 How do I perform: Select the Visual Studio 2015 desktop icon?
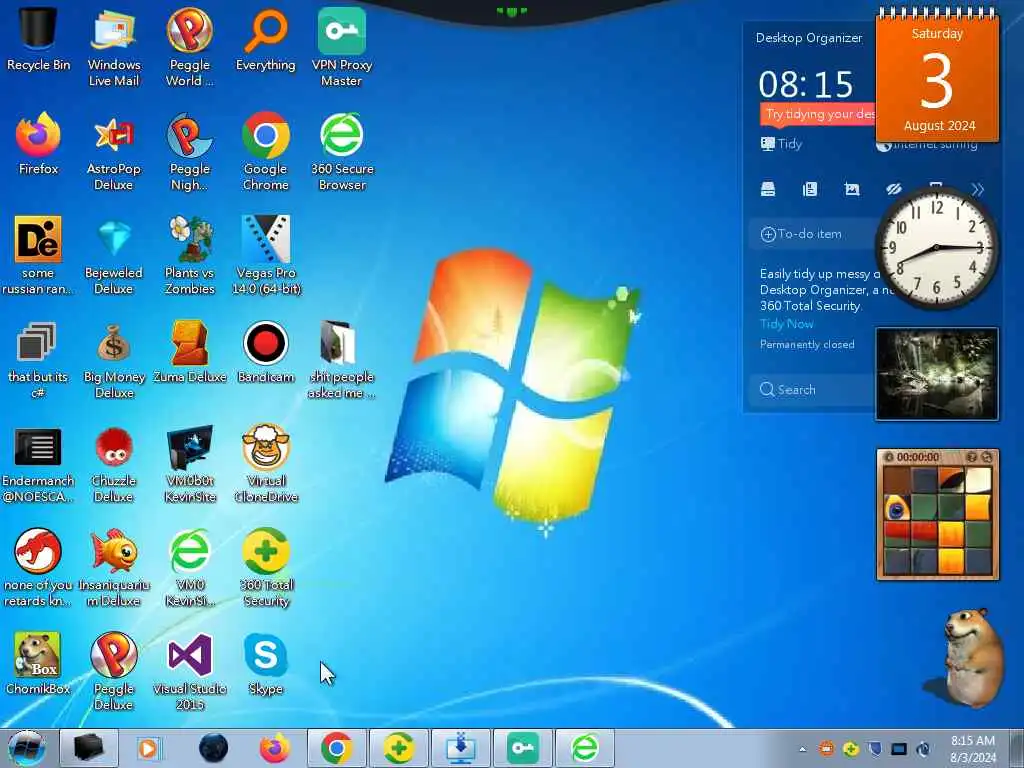coord(189,671)
